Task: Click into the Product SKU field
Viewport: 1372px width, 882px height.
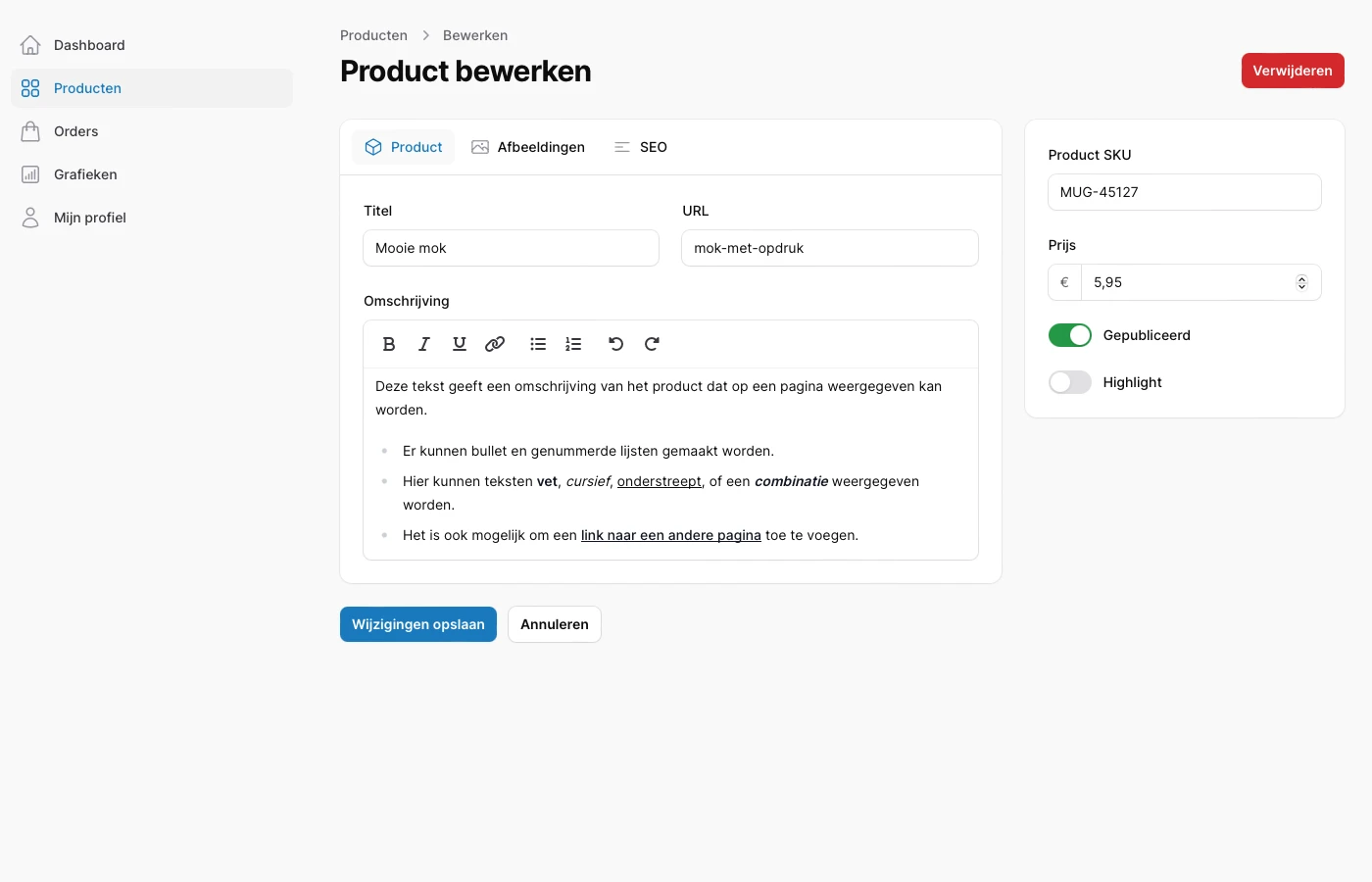Action: pyautogui.click(x=1184, y=192)
